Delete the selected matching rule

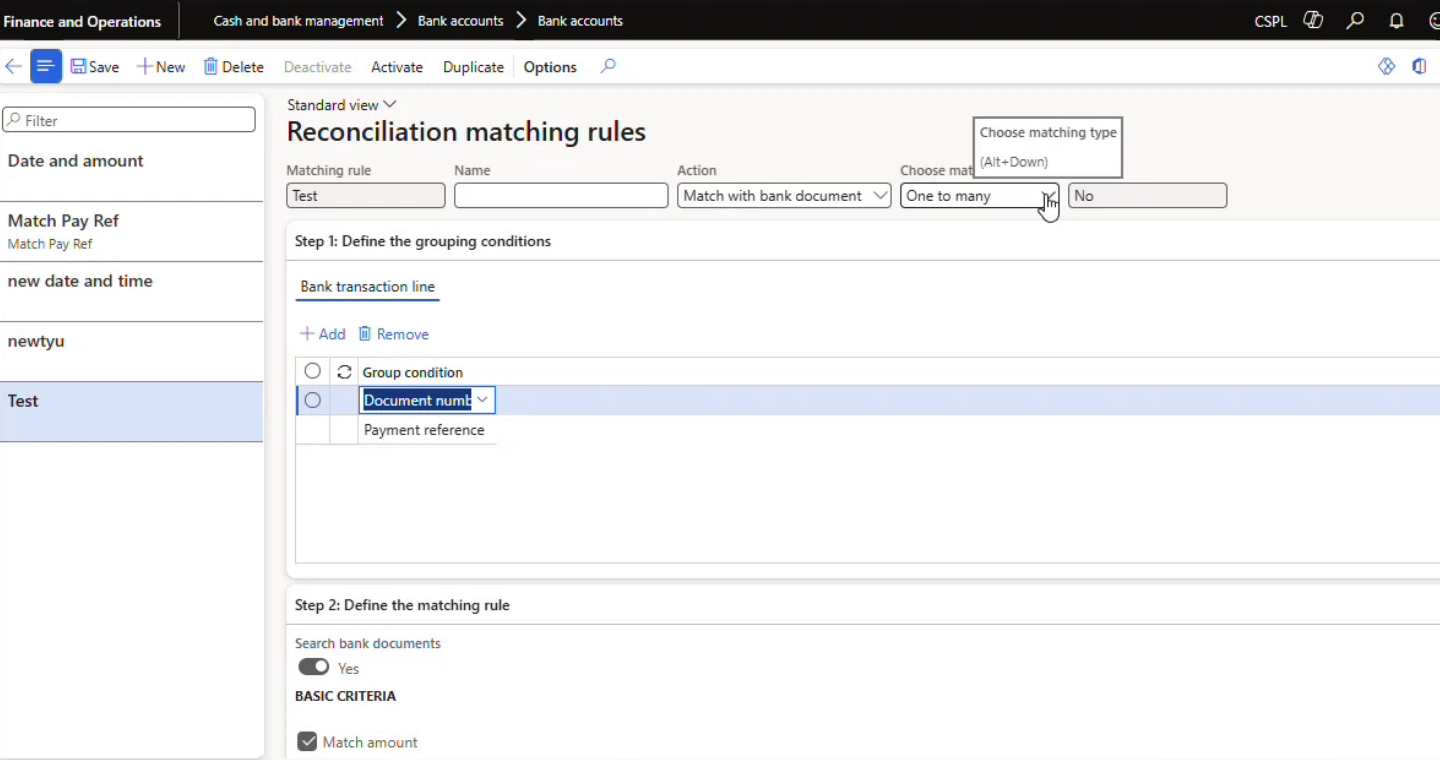[x=234, y=67]
